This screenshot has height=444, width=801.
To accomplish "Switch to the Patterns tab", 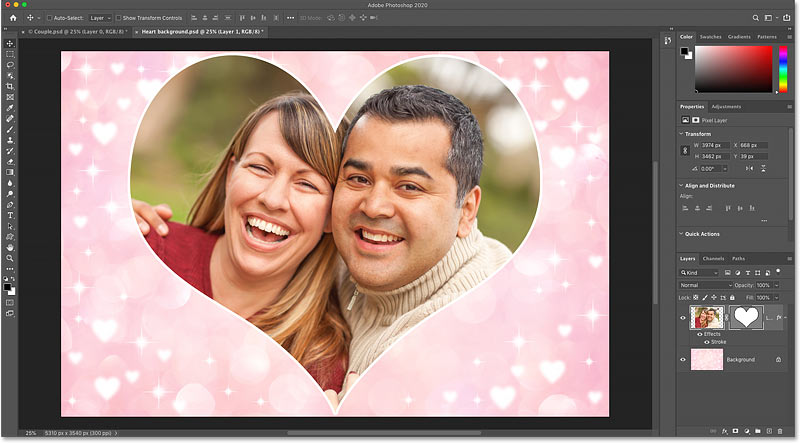I will (767, 37).
